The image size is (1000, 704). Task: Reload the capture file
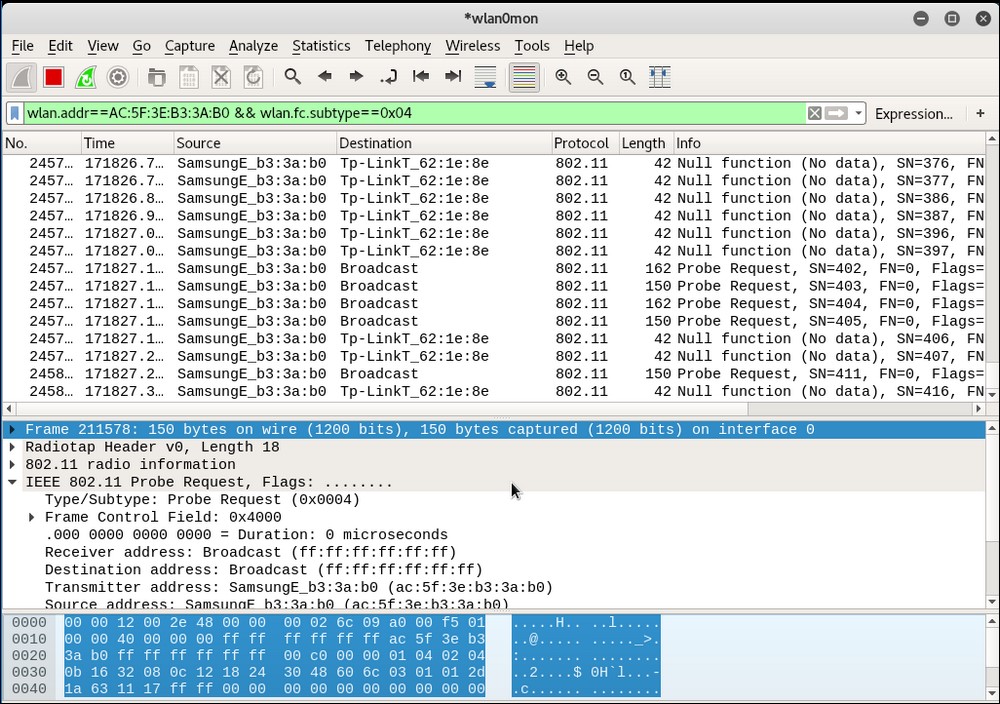click(253, 77)
